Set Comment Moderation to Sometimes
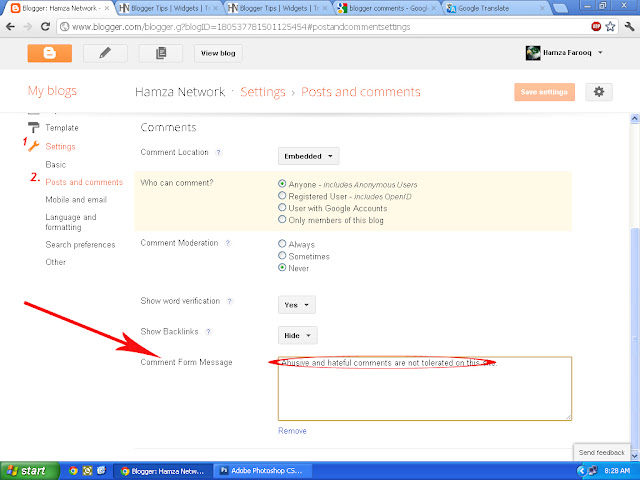640x480 pixels. pyautogui.click(x=282, y=256)
